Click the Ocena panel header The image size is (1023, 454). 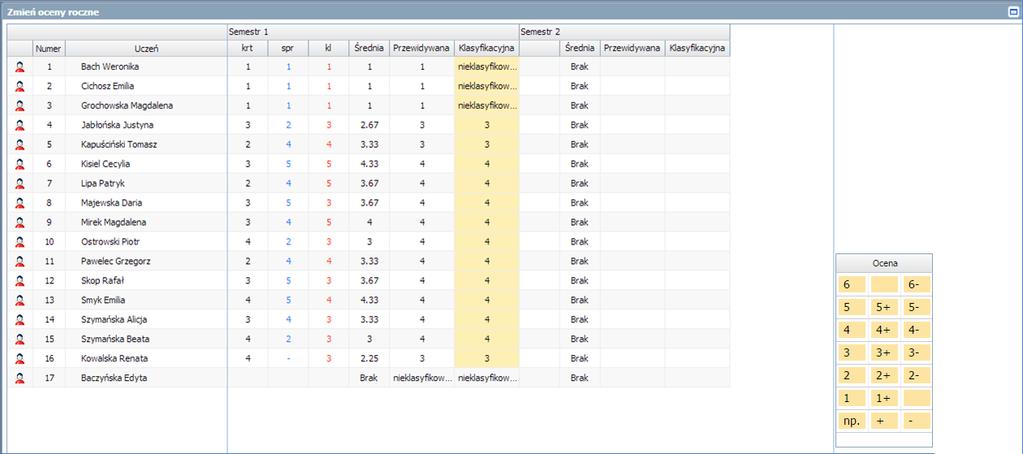pyautogui.click(x=884, y=264)
